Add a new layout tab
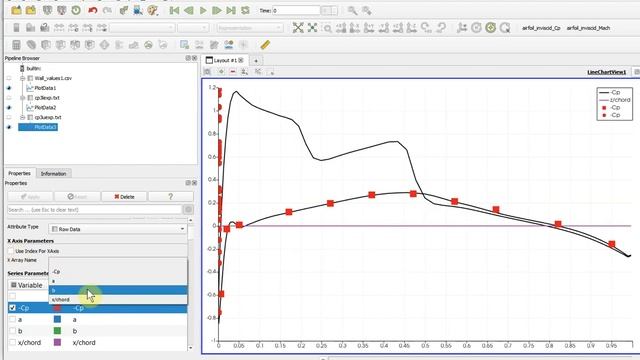 pos(256,61)
